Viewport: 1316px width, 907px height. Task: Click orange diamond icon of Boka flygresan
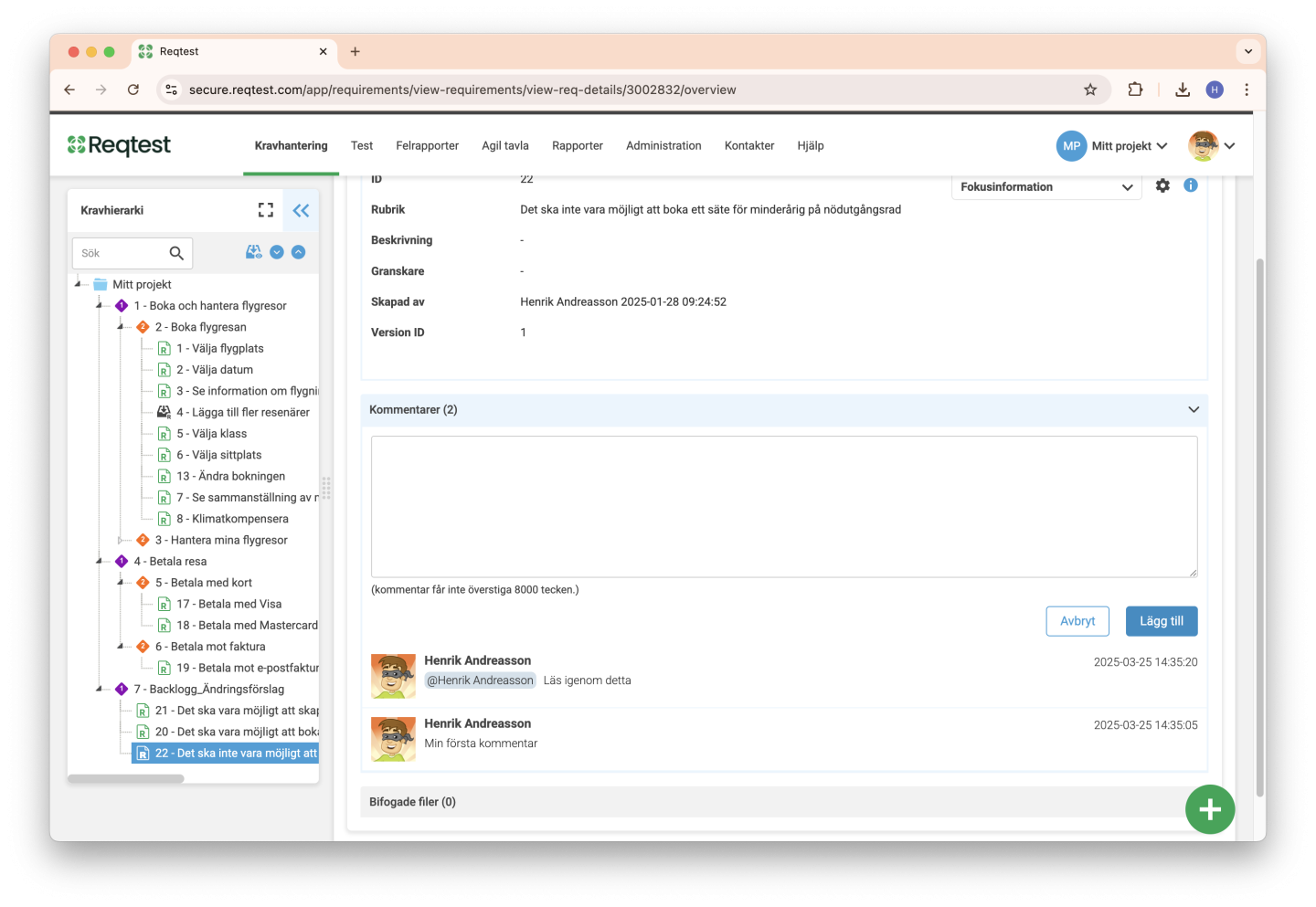(x=143, y=327)
